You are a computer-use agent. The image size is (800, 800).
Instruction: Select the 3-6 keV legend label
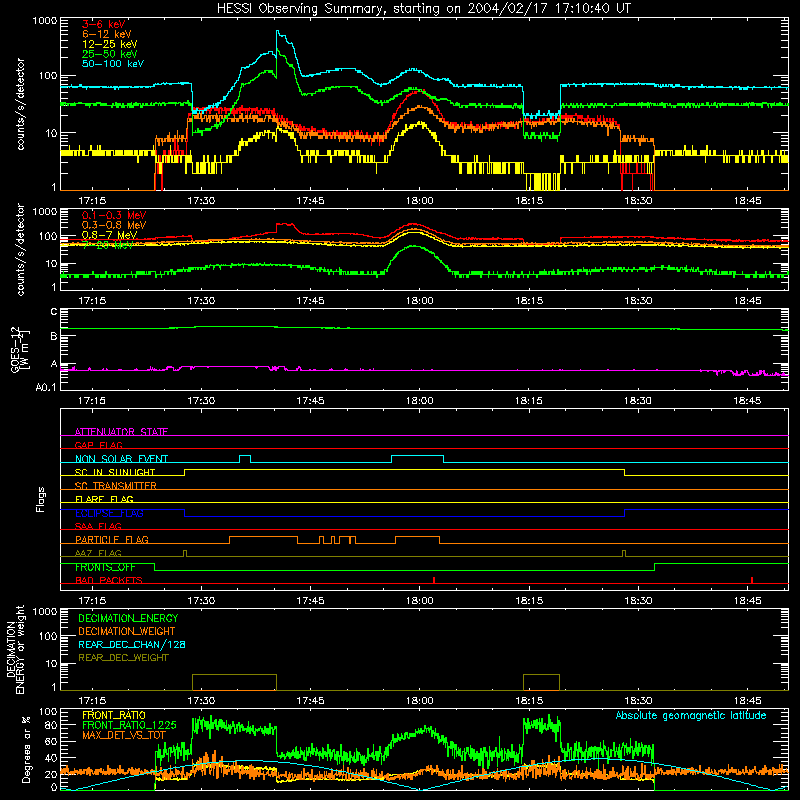tap(103, 24)
